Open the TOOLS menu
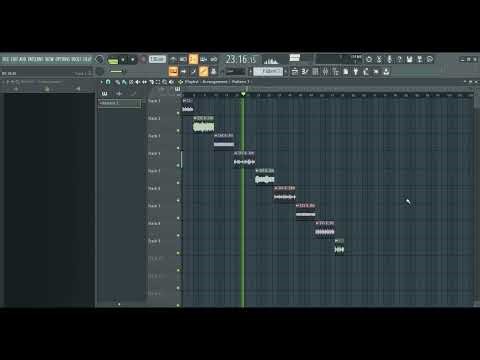The height and width of the screenshot is (360, 480). click(x=77, y=59)
